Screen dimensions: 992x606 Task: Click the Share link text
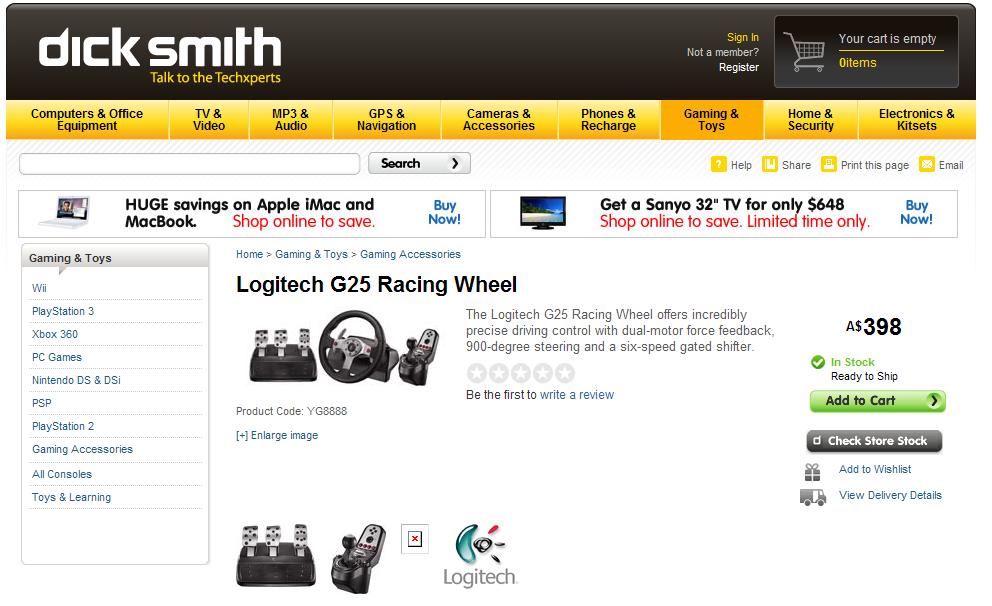(797, 165)
